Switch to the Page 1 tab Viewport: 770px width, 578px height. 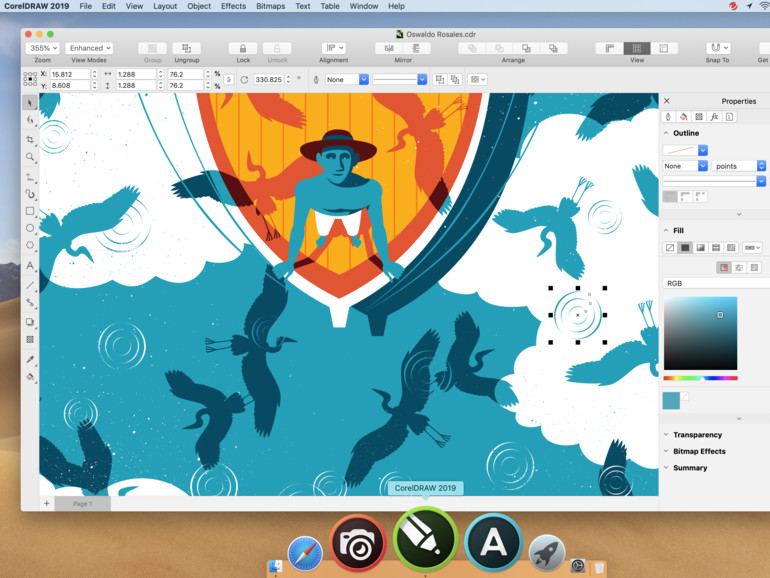coord(82,503)
